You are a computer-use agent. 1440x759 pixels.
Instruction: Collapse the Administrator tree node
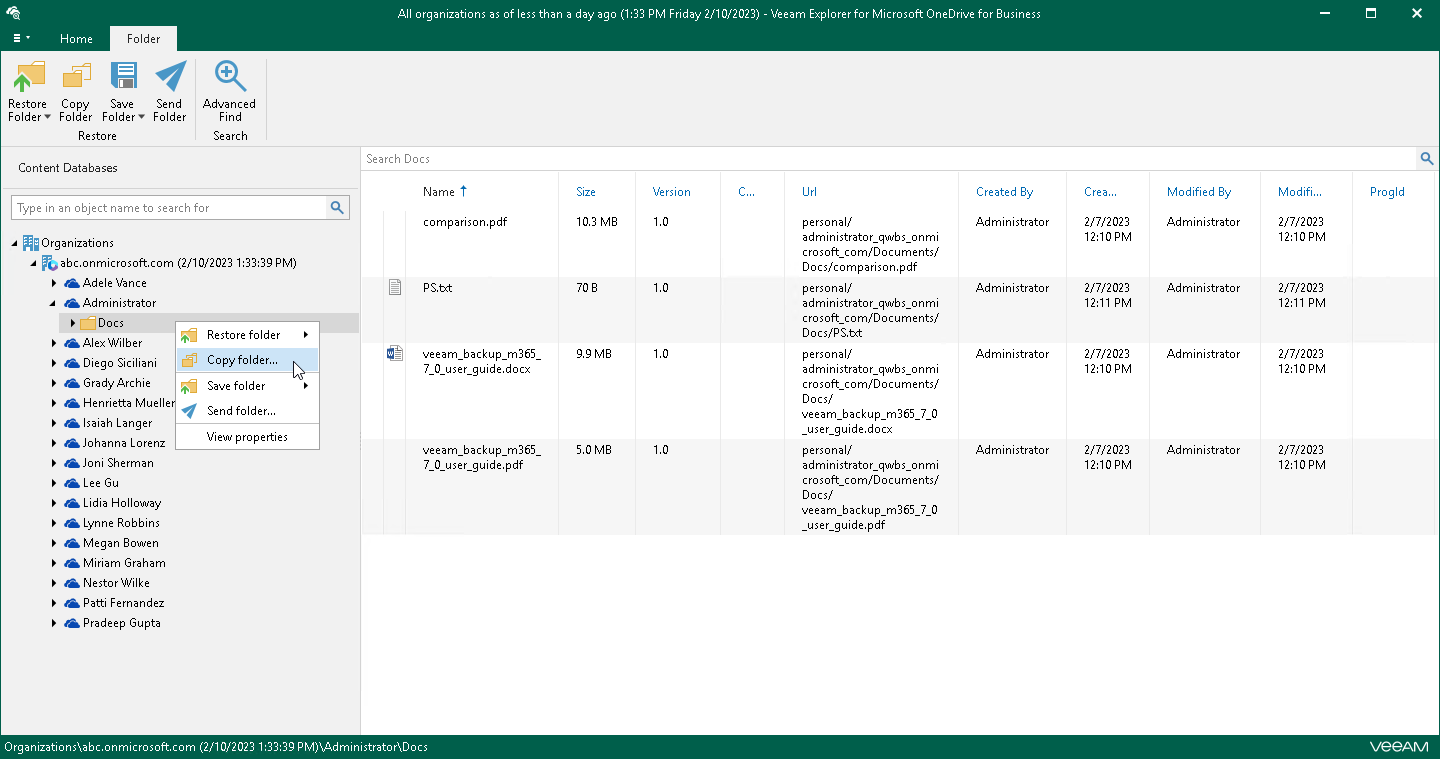coord(54,303)
